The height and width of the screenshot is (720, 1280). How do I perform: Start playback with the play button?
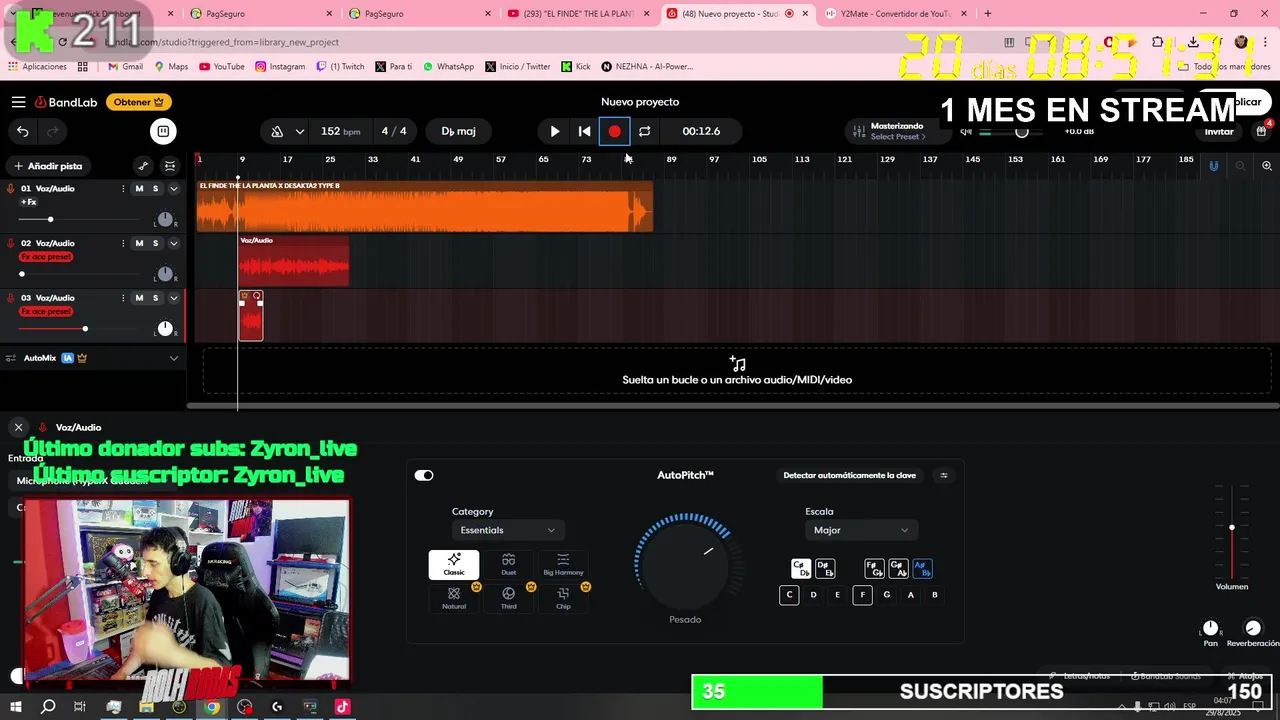point(555,131)
